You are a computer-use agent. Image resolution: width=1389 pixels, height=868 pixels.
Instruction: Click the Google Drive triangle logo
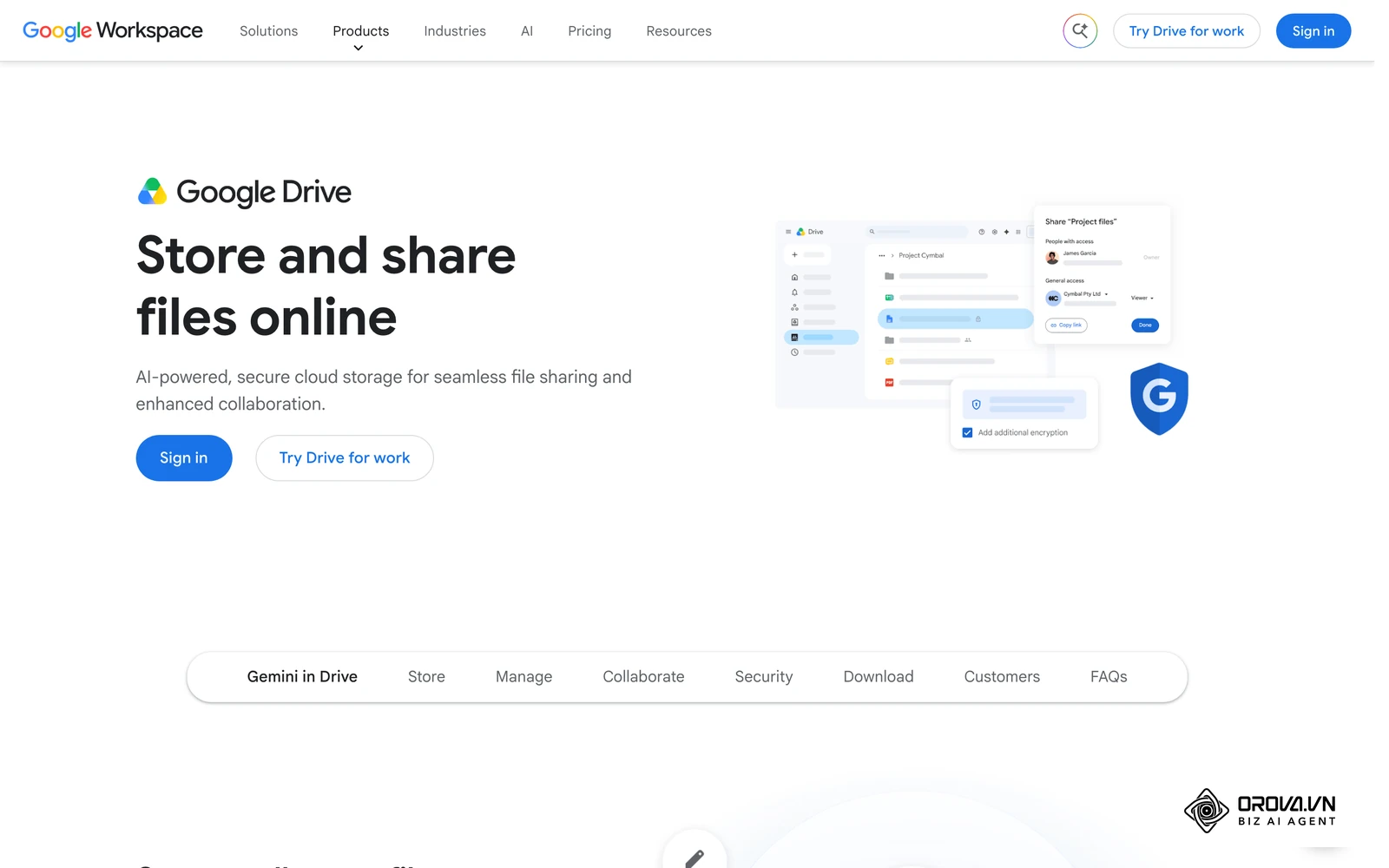(152, 192)
